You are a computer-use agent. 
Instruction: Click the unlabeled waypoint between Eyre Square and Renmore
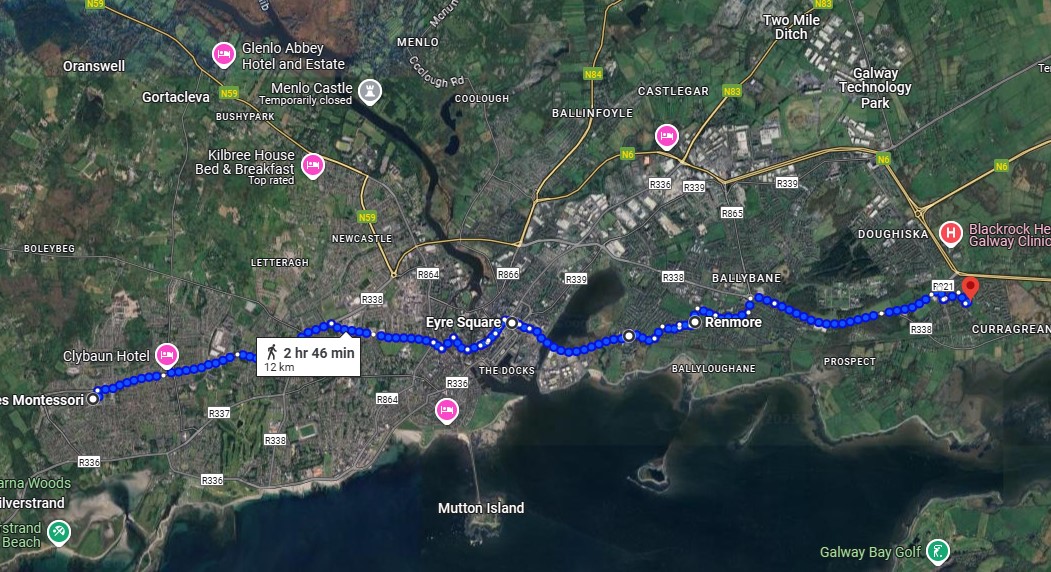[x=629, y=336]
